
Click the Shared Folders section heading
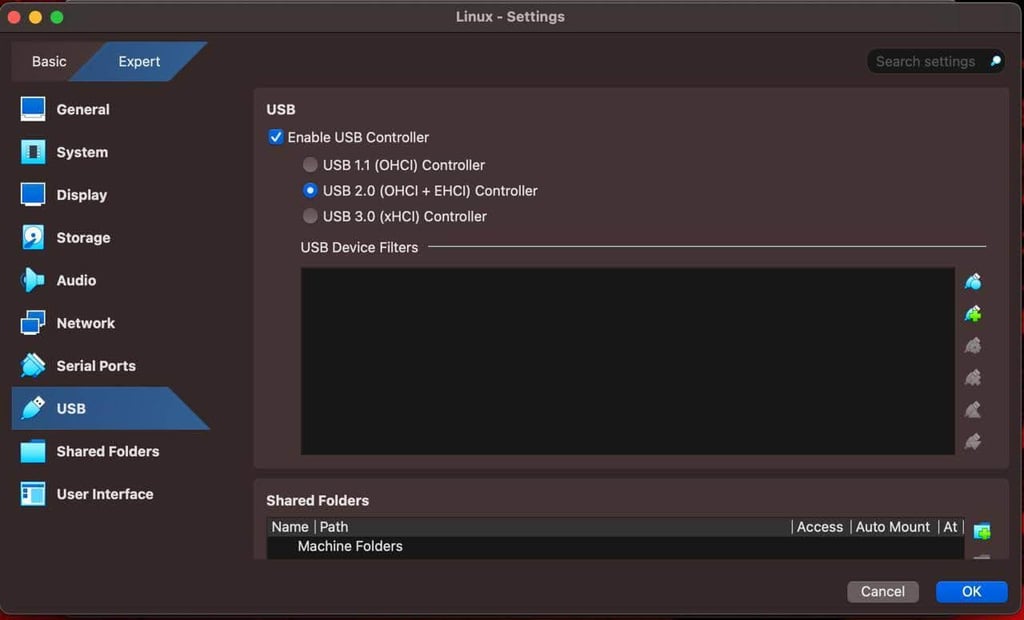tap(317, 500)
